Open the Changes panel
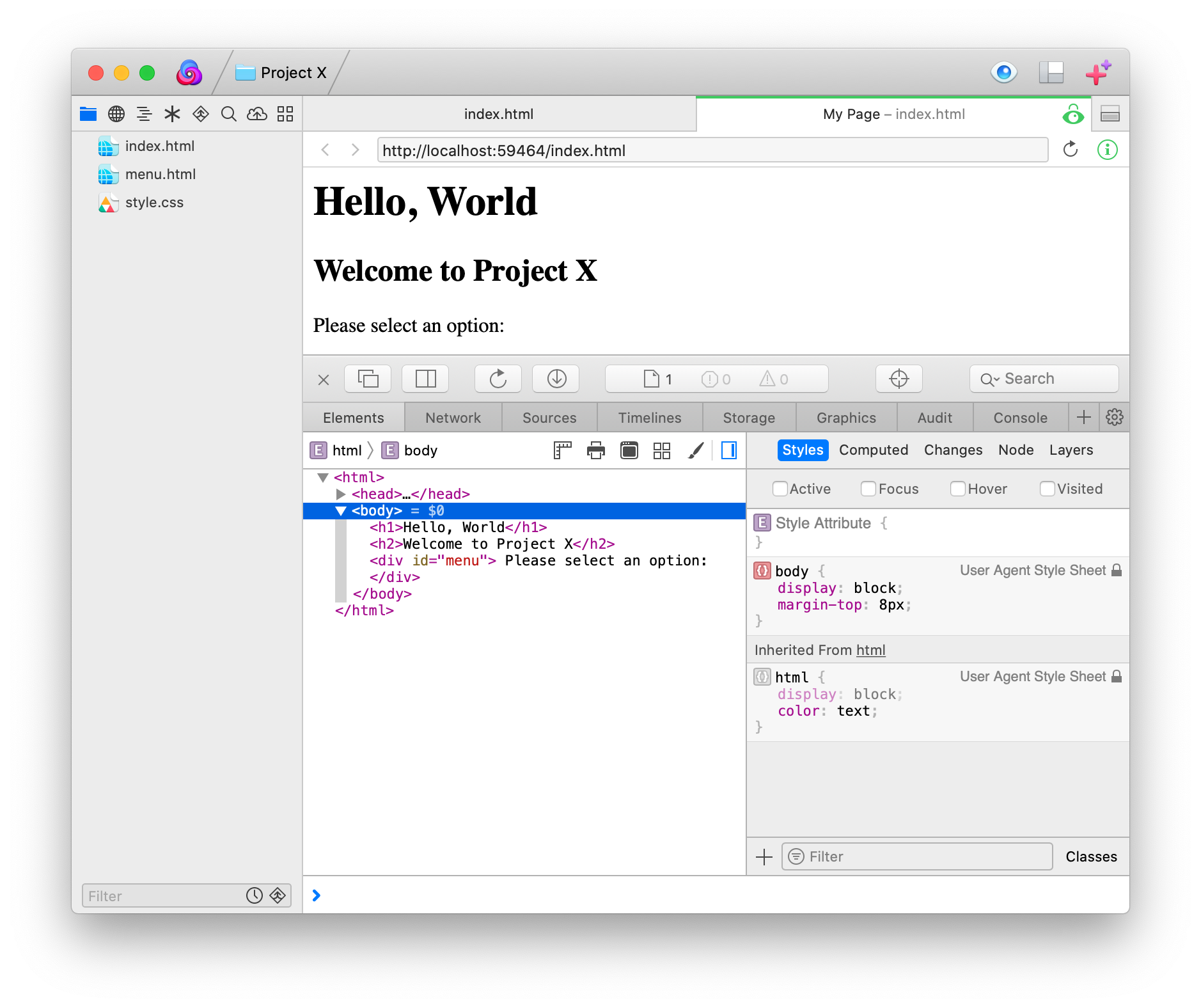This screenshot has width=1201, height=1008. 953,450
